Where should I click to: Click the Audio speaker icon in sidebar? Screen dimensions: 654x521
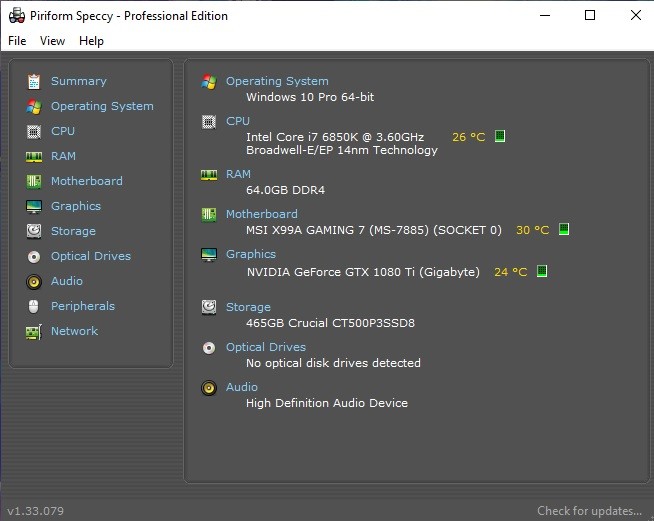tap(34, 282)
